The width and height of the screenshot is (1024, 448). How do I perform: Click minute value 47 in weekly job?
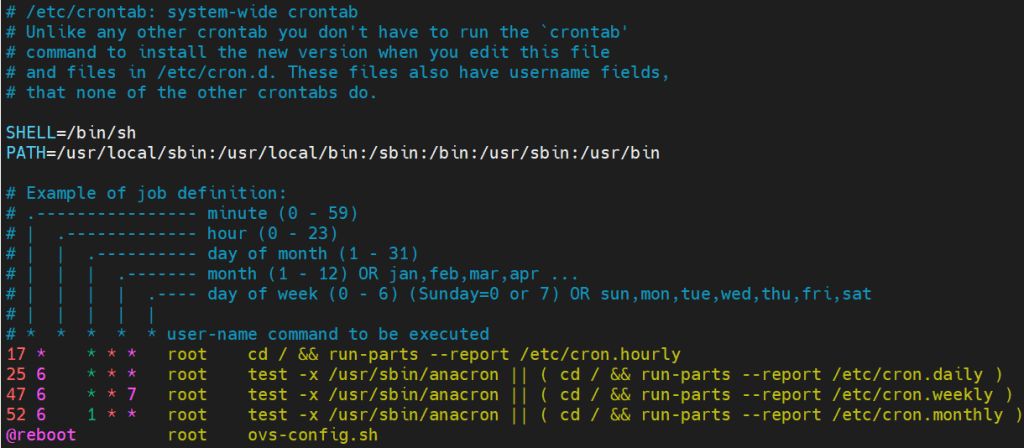click(16, 394)
